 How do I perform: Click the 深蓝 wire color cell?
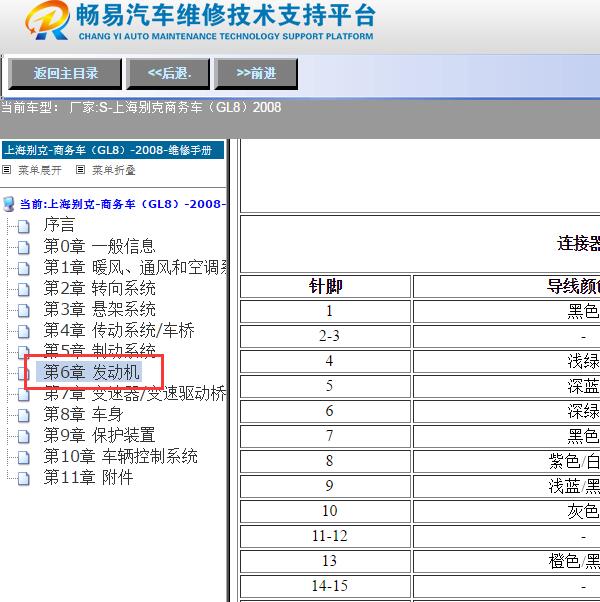tap(506, 386)
